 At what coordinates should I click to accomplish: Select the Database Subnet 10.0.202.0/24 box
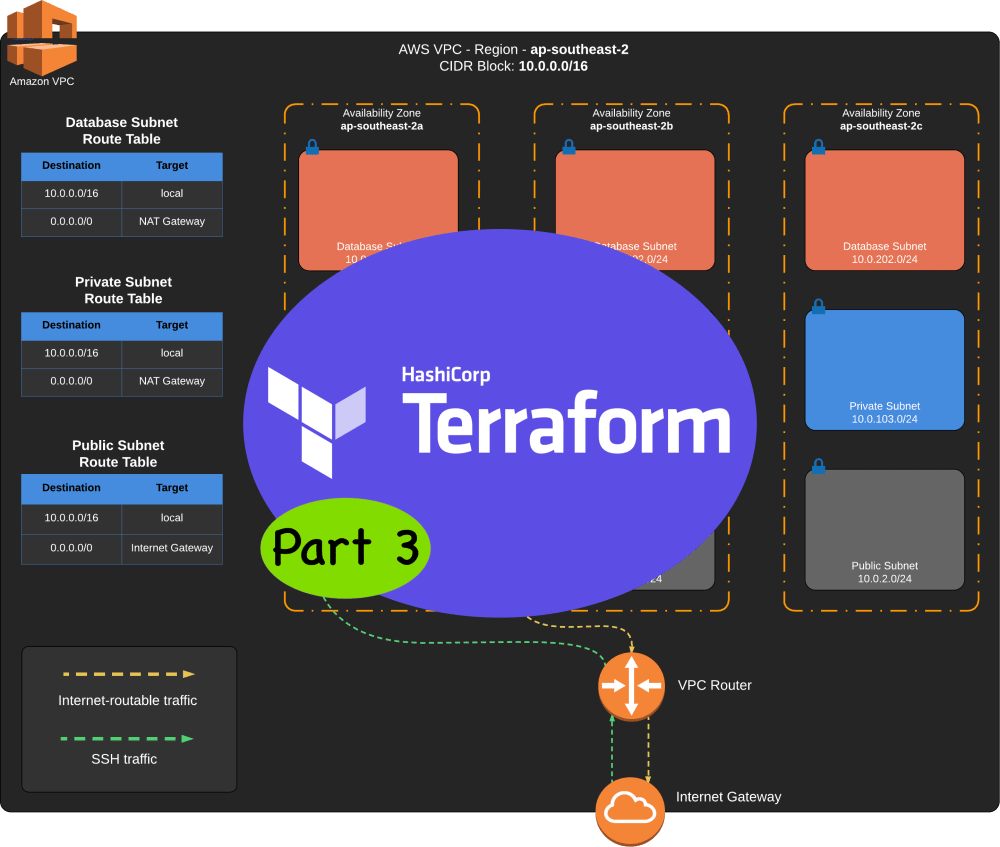point(885,210)
